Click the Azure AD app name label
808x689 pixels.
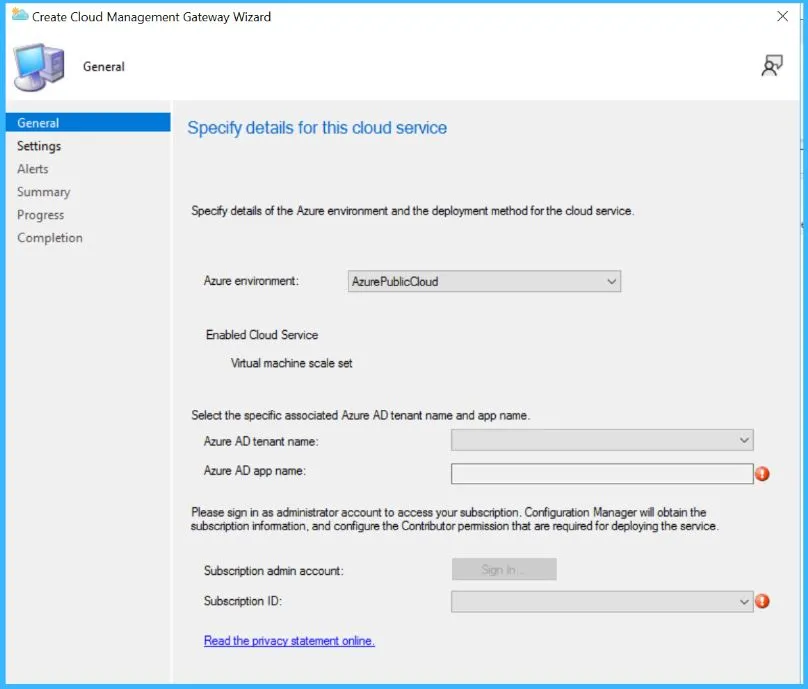(255, 470)
